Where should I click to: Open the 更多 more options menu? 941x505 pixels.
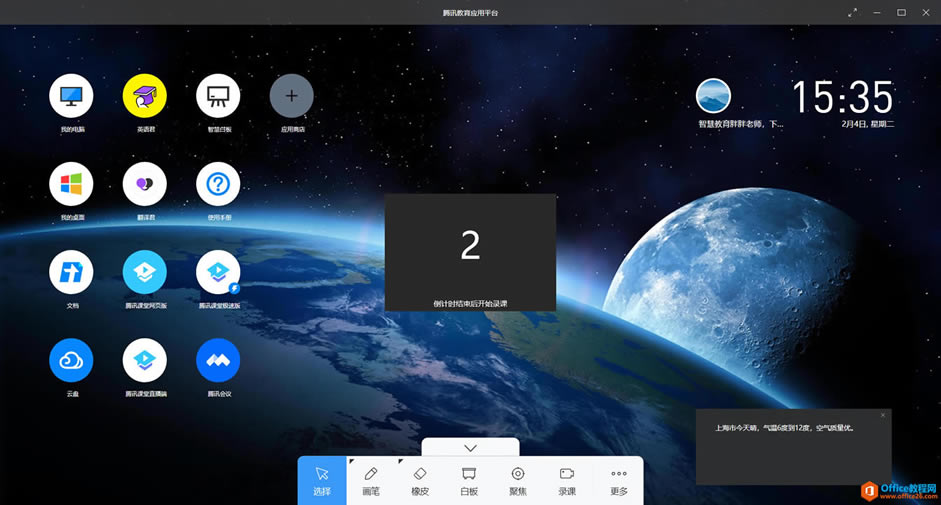coord(619,481)
